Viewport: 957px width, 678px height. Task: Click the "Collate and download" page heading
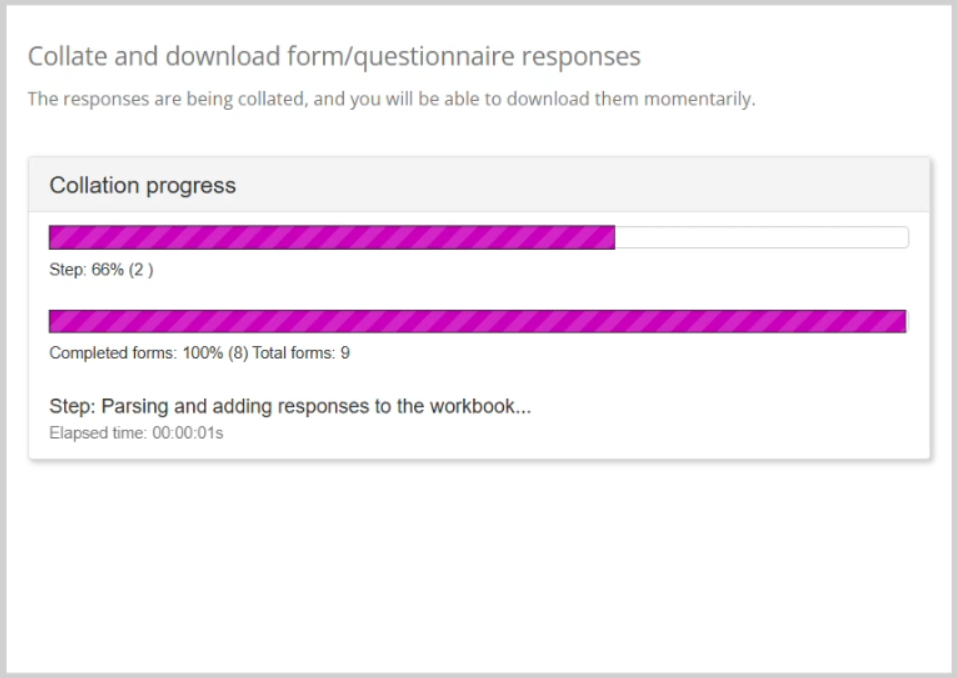[x=334, y=56]
